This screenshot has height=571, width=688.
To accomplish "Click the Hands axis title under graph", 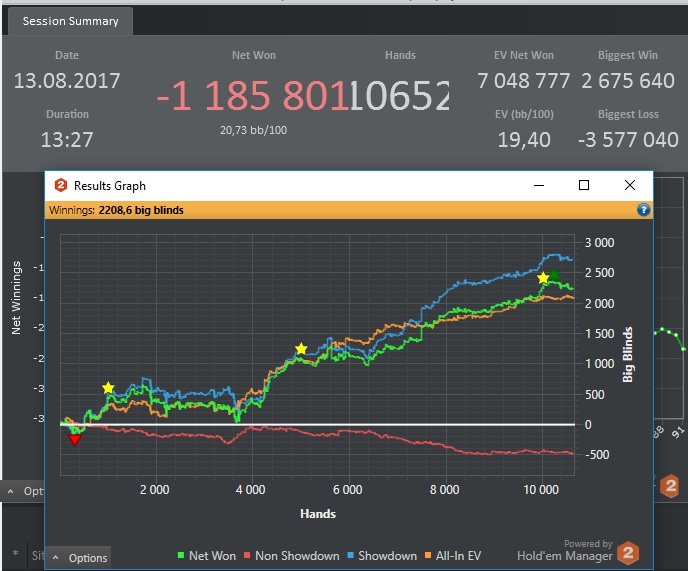I will click(318, 514).
